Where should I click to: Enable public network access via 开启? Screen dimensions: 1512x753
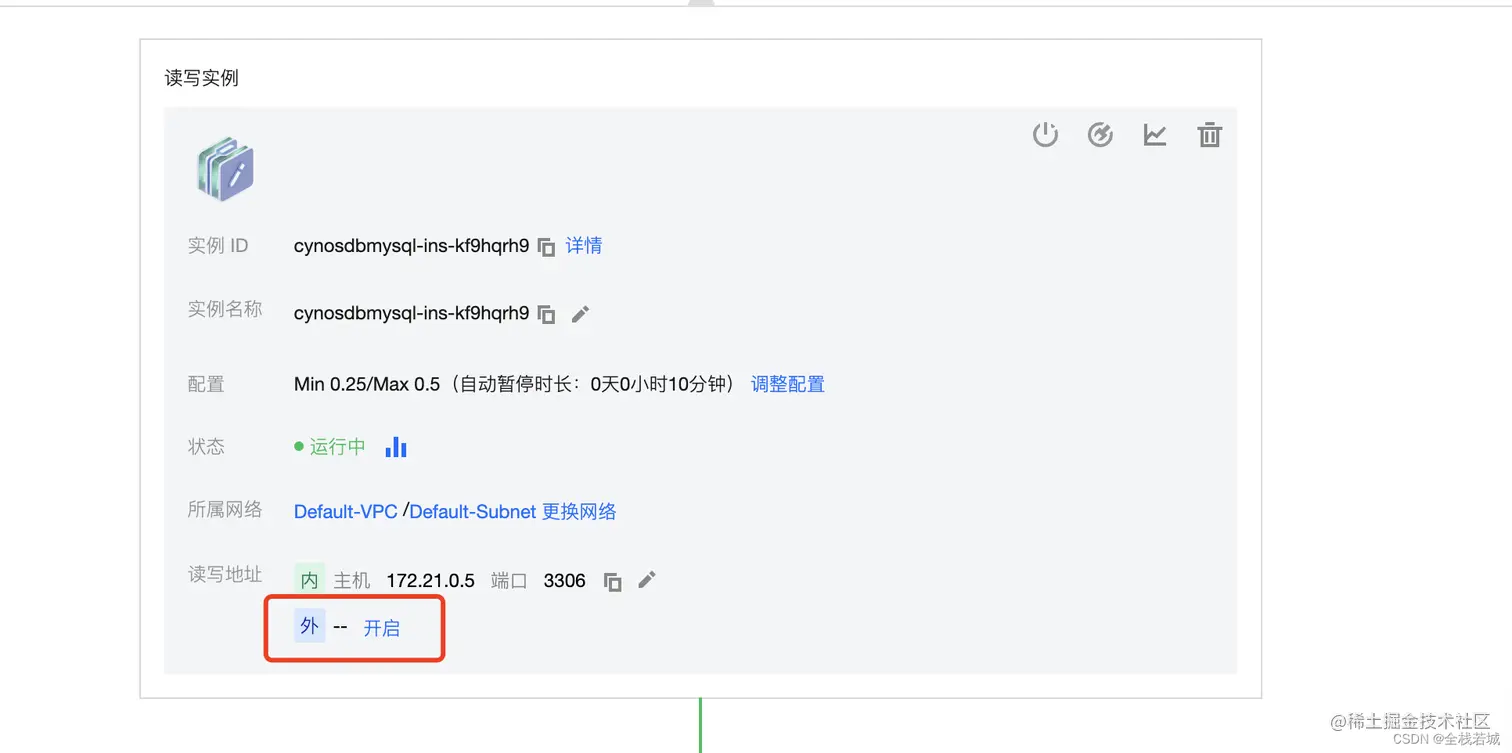pos(383,627)
